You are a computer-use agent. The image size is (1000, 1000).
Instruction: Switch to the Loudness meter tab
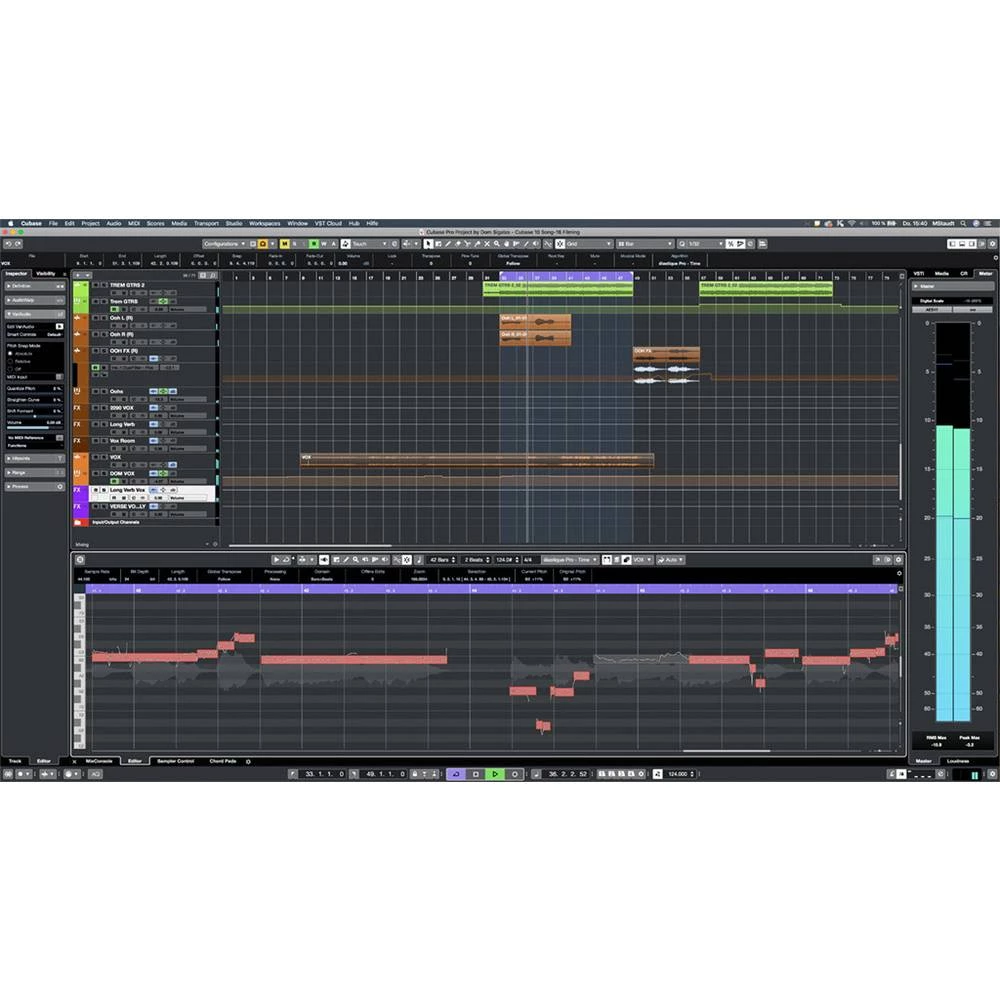(x=957, y=761)
